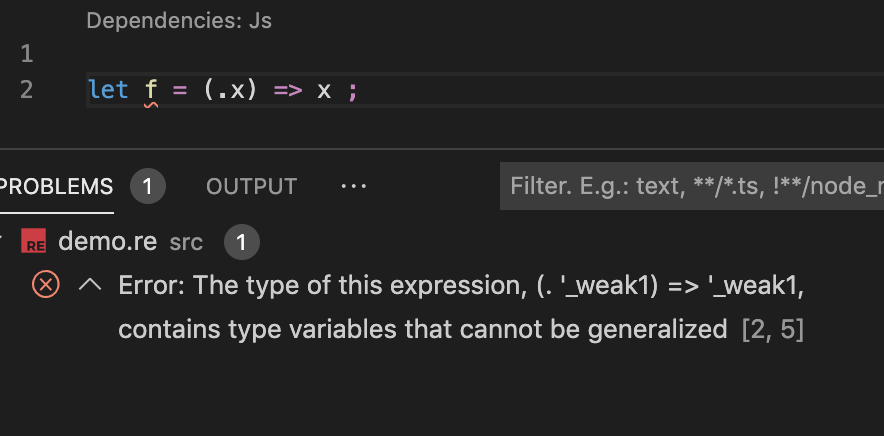The height and width of the screenshot is (436, 884).
Task: Click line number 1 in the gutter
Action: [26, 52]
